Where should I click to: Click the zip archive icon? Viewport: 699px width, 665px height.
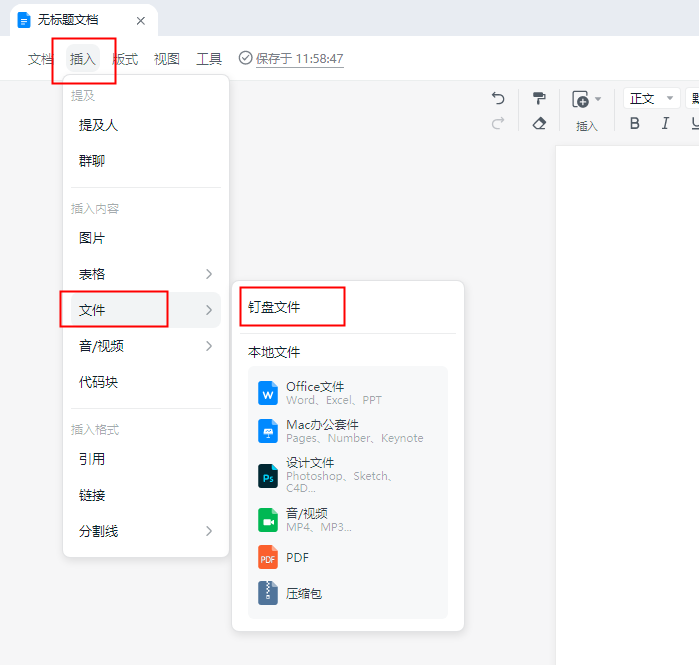pos(268,593)
